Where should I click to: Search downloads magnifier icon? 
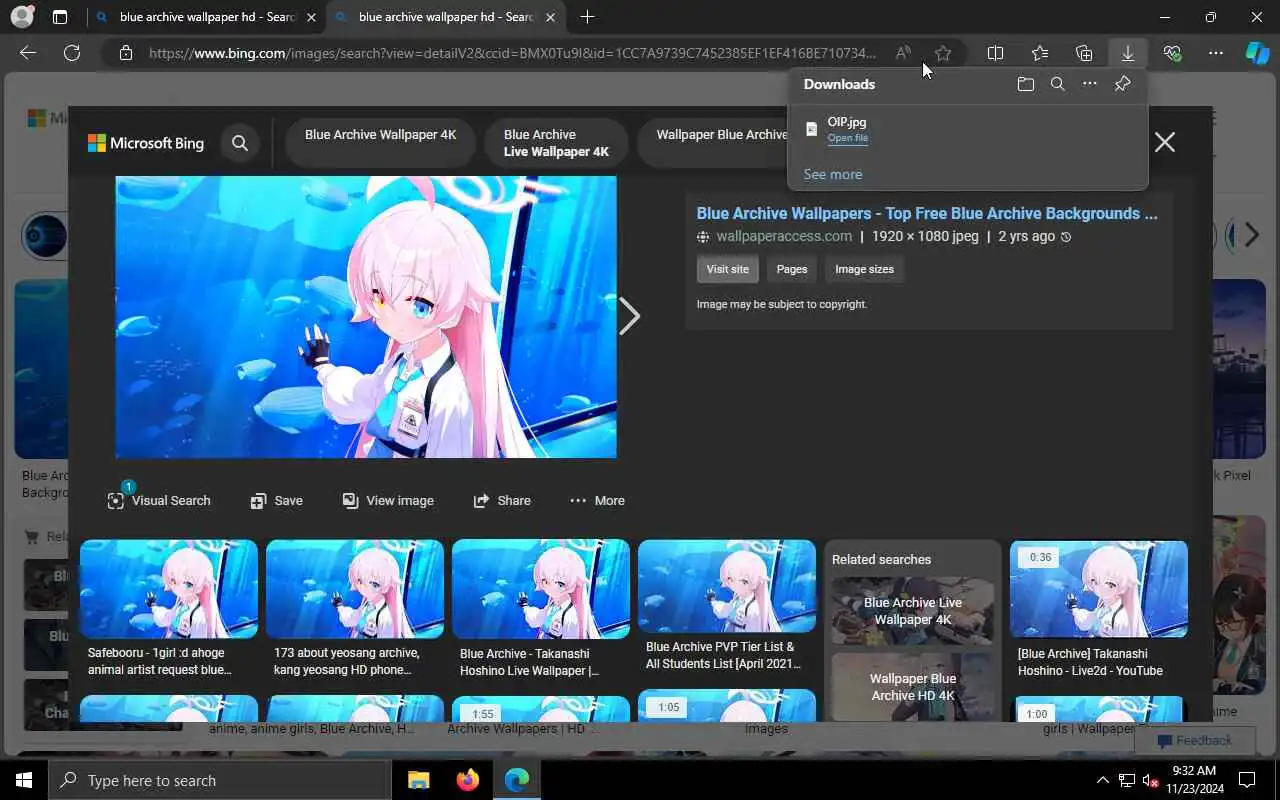click(1057, 84)
